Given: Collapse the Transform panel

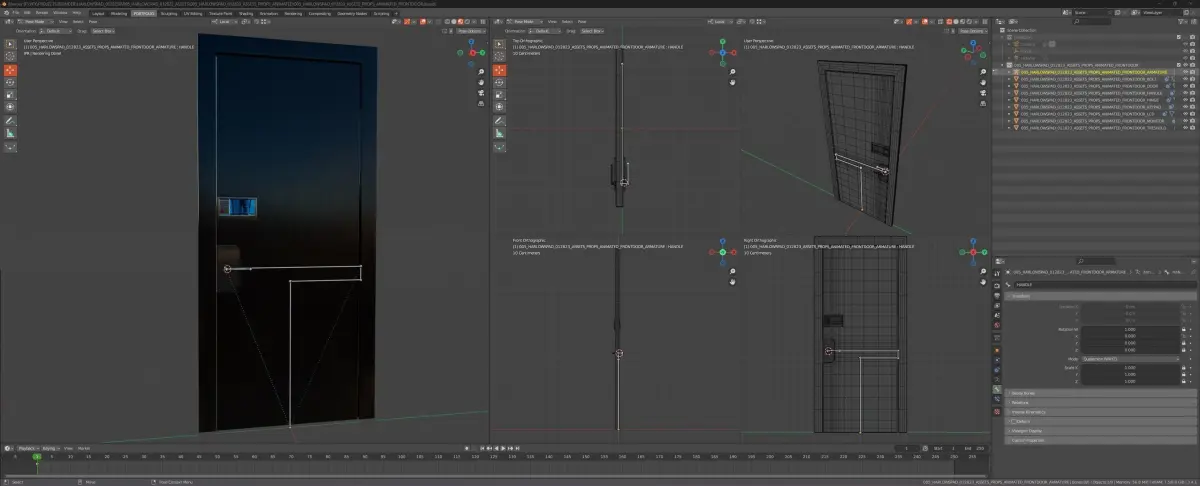Looking at the screenshot, I should (x=1099, y=296).
